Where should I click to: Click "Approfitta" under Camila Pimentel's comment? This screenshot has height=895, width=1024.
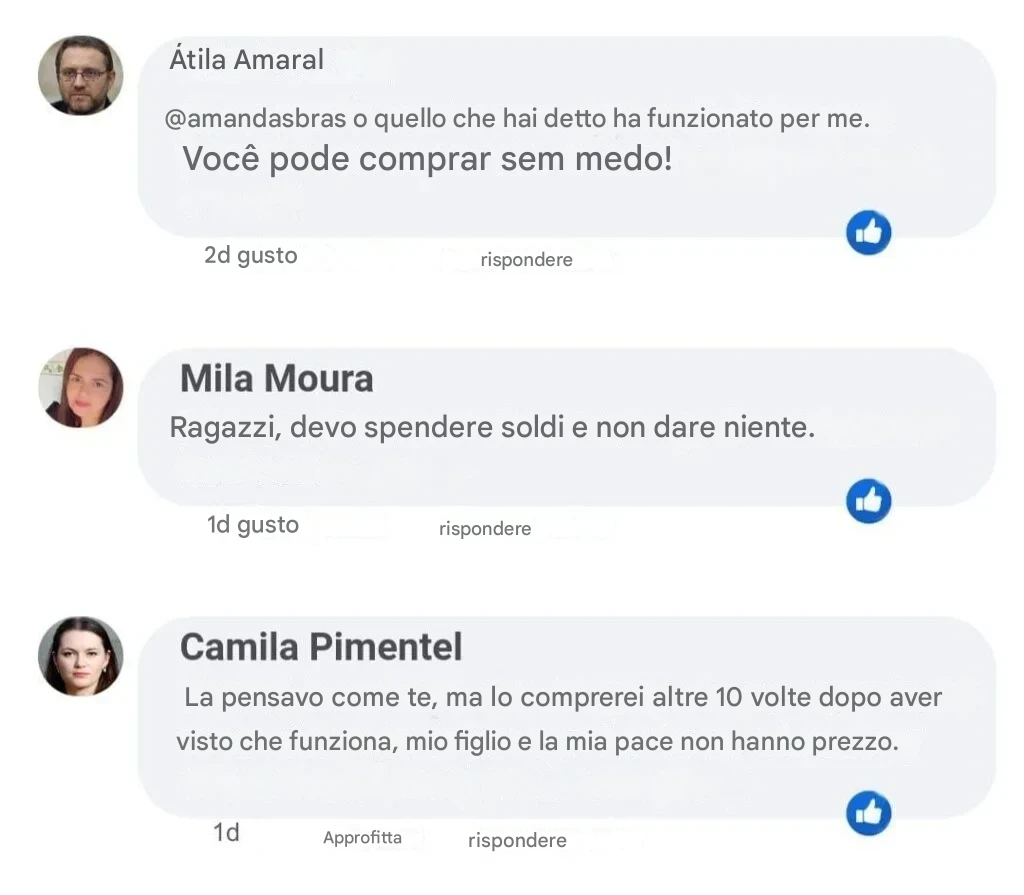pyautogui.click(x=362, y=838)
